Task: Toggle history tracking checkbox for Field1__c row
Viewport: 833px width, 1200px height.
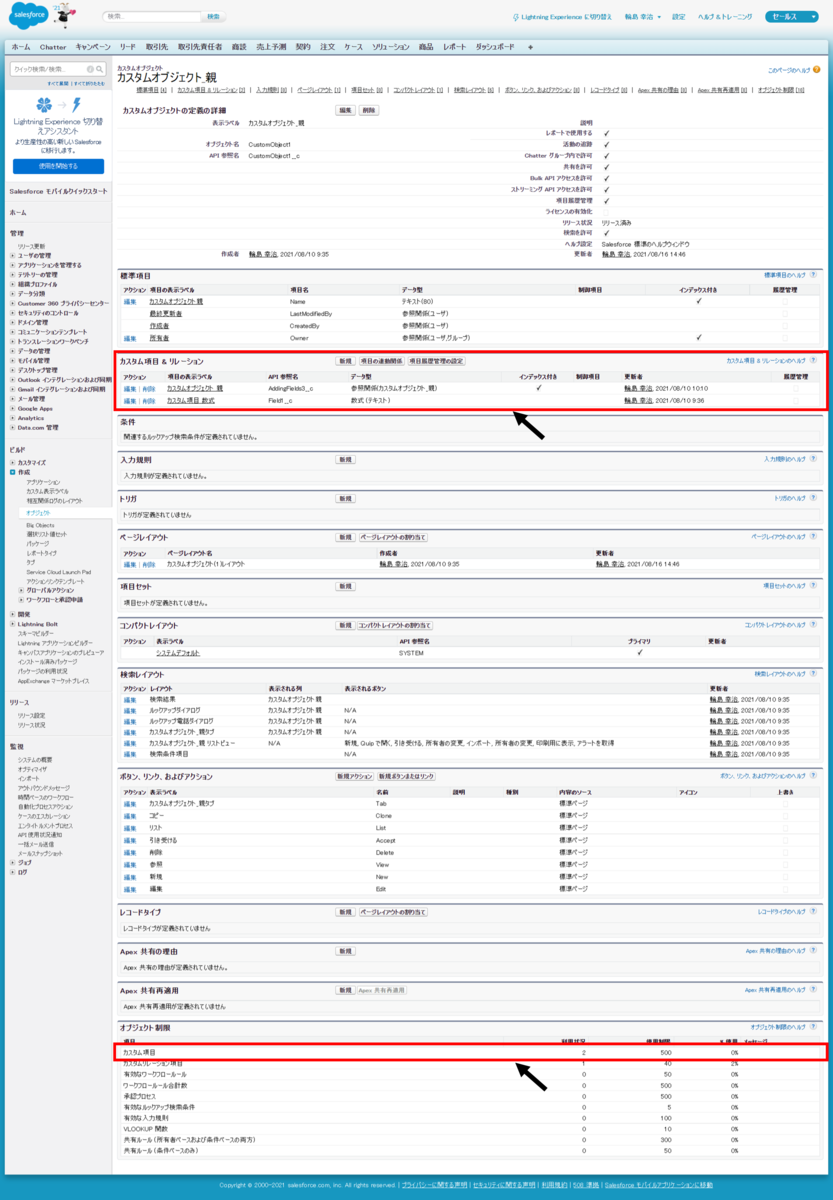Action: 796,400
